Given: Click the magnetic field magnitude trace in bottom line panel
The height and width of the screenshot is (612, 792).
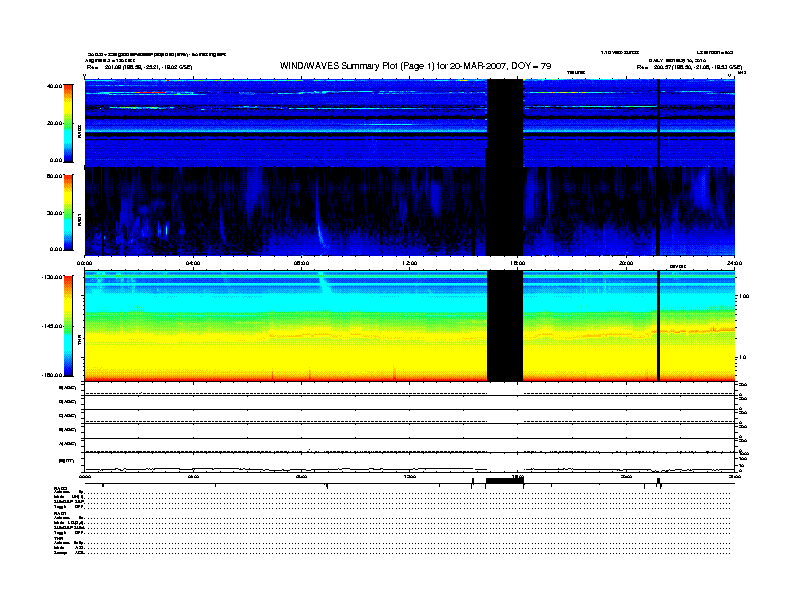Looking at the screenshot, I should point(409,469).
